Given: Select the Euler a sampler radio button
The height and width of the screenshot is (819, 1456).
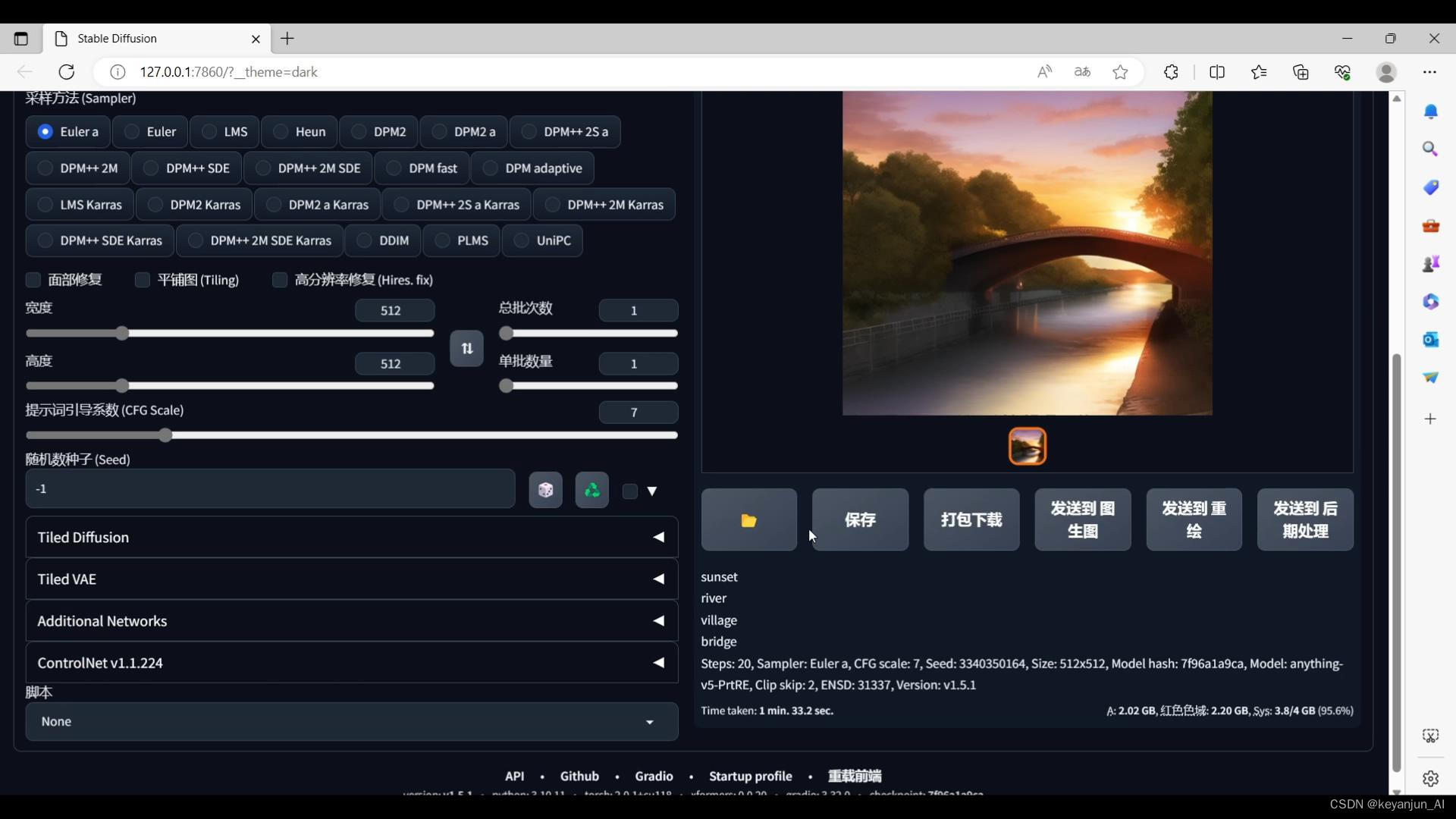Looking at the screenshot, I should pos(45,130).
